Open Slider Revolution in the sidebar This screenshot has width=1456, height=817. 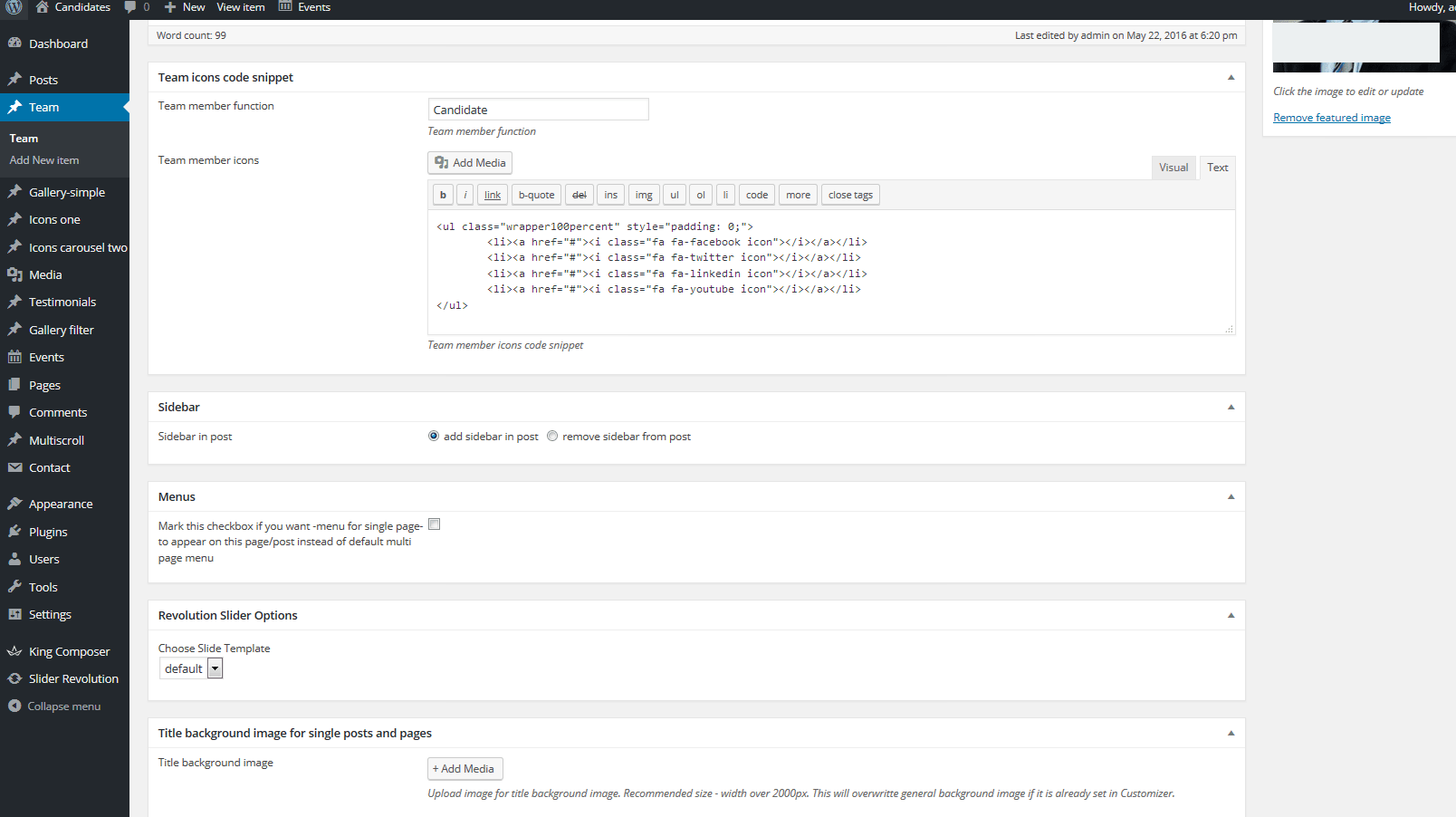click(x=73, y=678)
